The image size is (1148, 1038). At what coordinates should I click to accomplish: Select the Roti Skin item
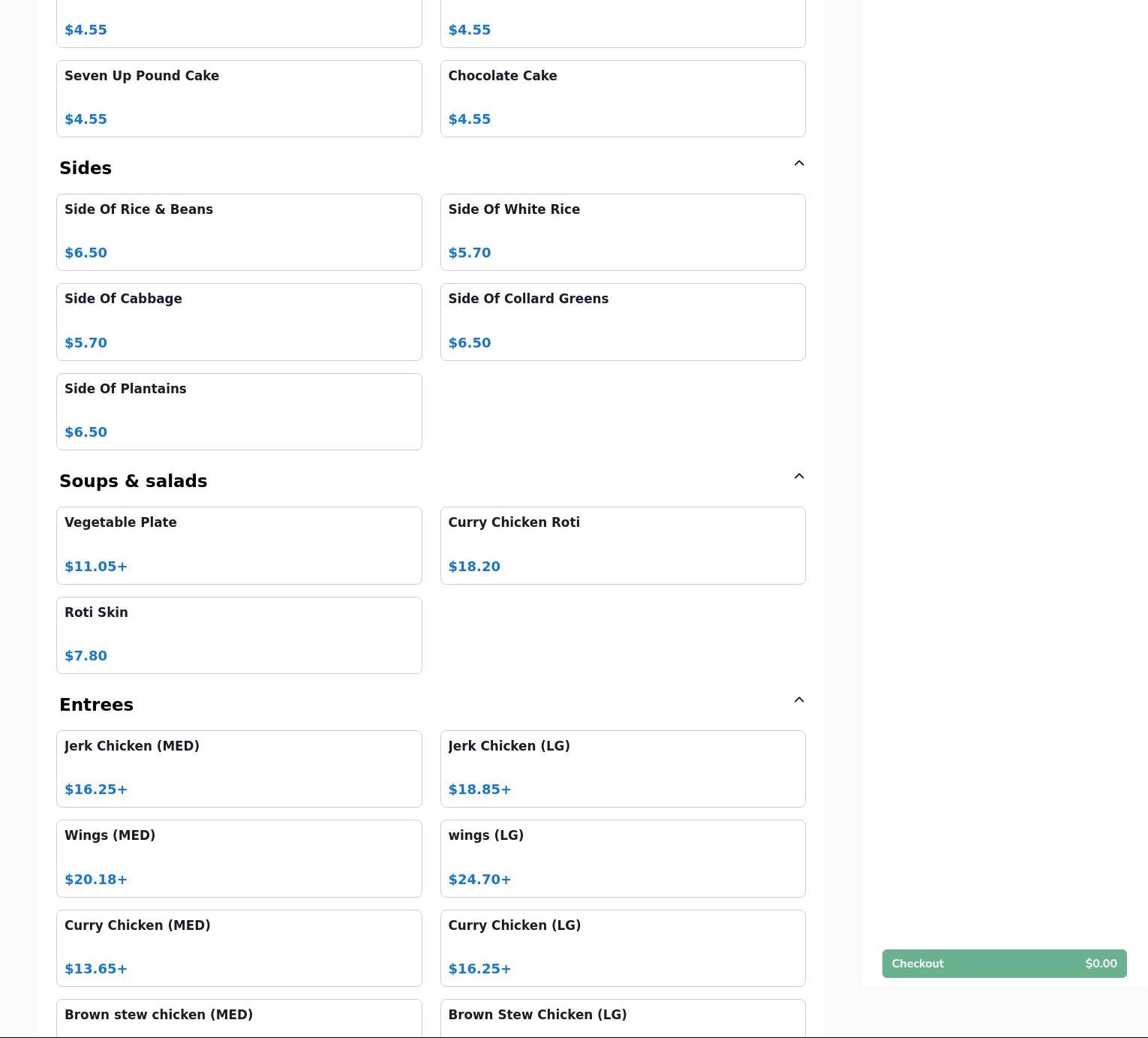[239, 635]
